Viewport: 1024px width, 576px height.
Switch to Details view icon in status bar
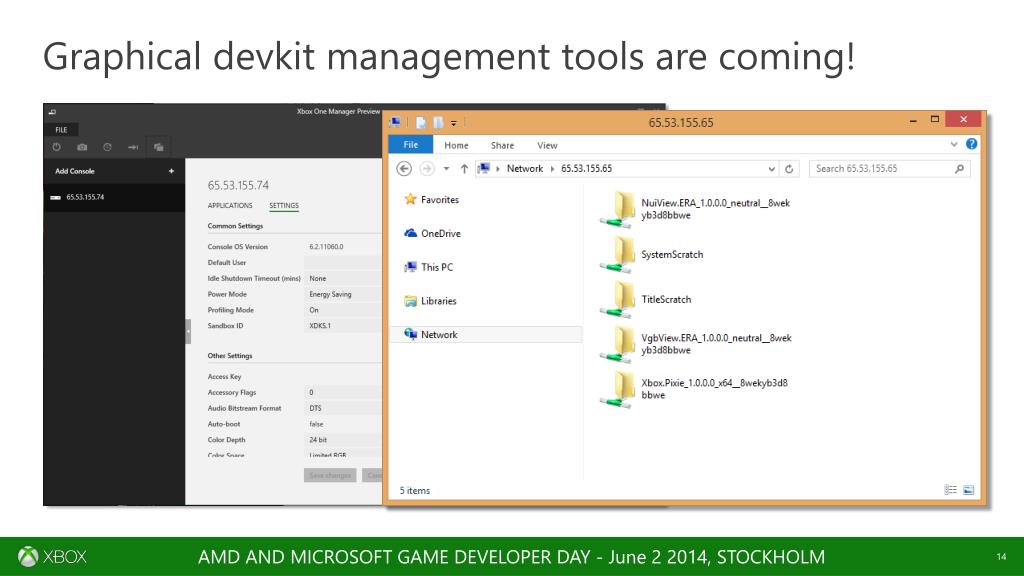(951, 490)
